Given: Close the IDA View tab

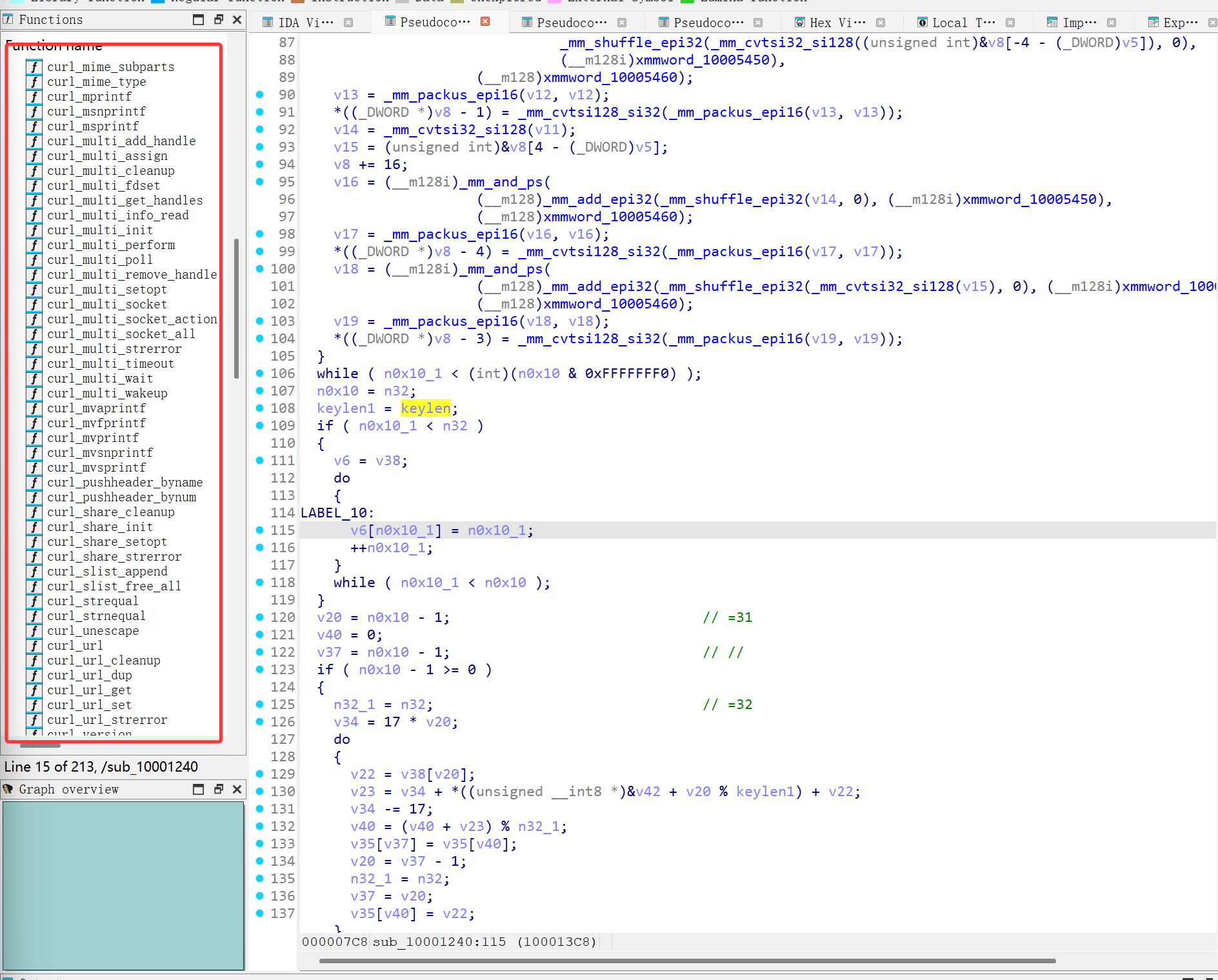Looking at the screenshot, I should (x=348, y=23).
